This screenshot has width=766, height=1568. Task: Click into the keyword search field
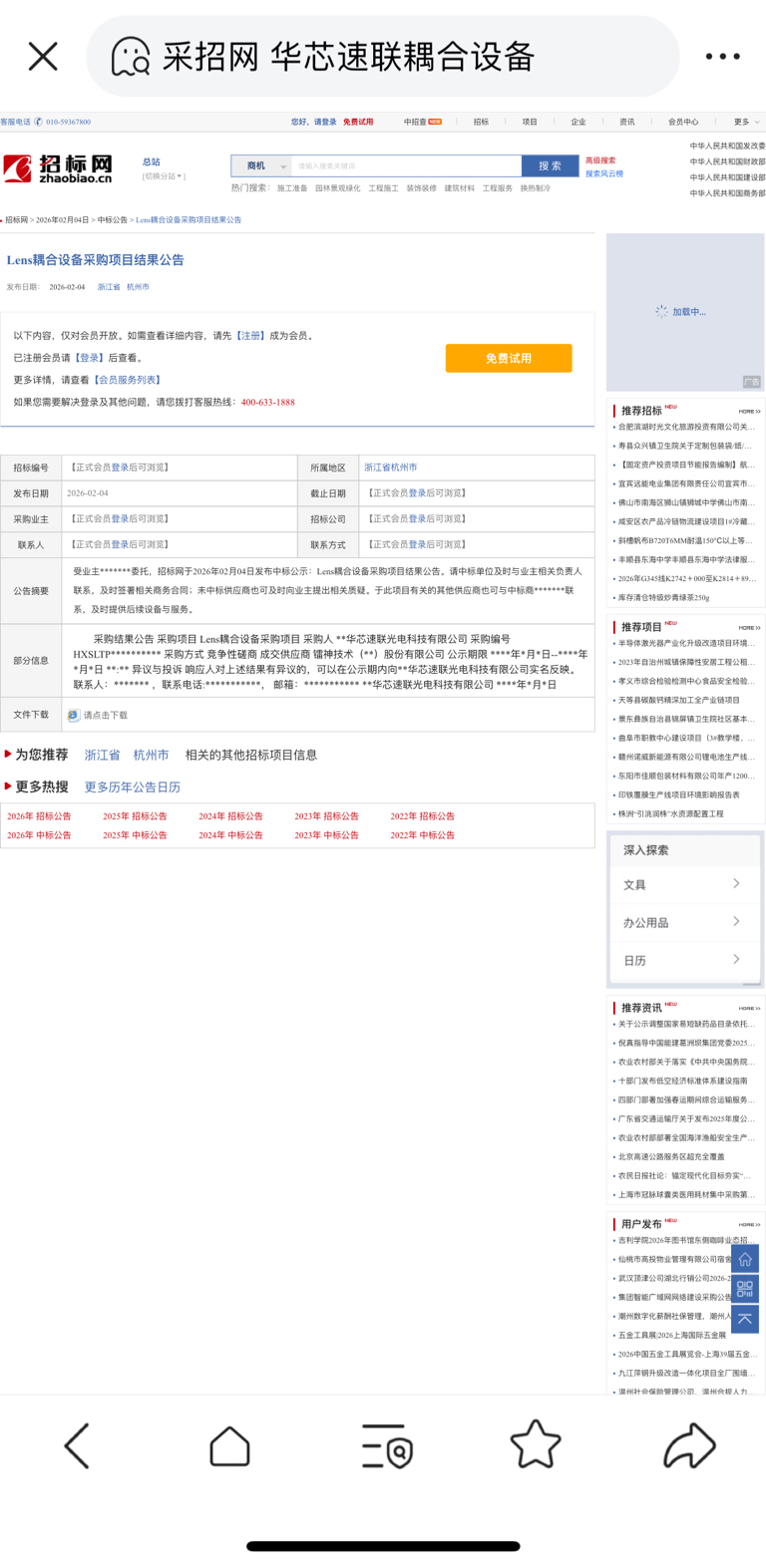[x=405, y=165]
